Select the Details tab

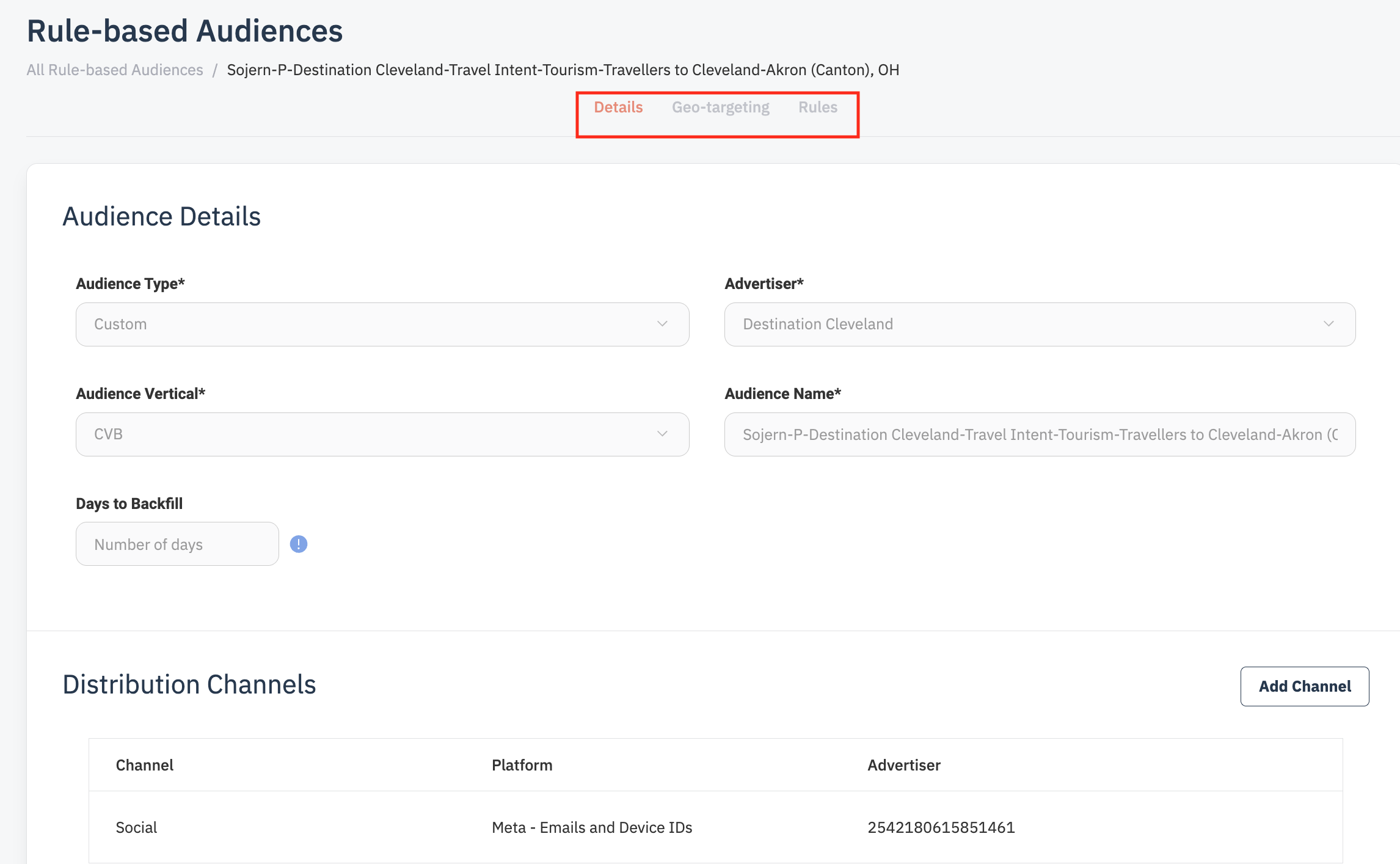coord(618,108)
